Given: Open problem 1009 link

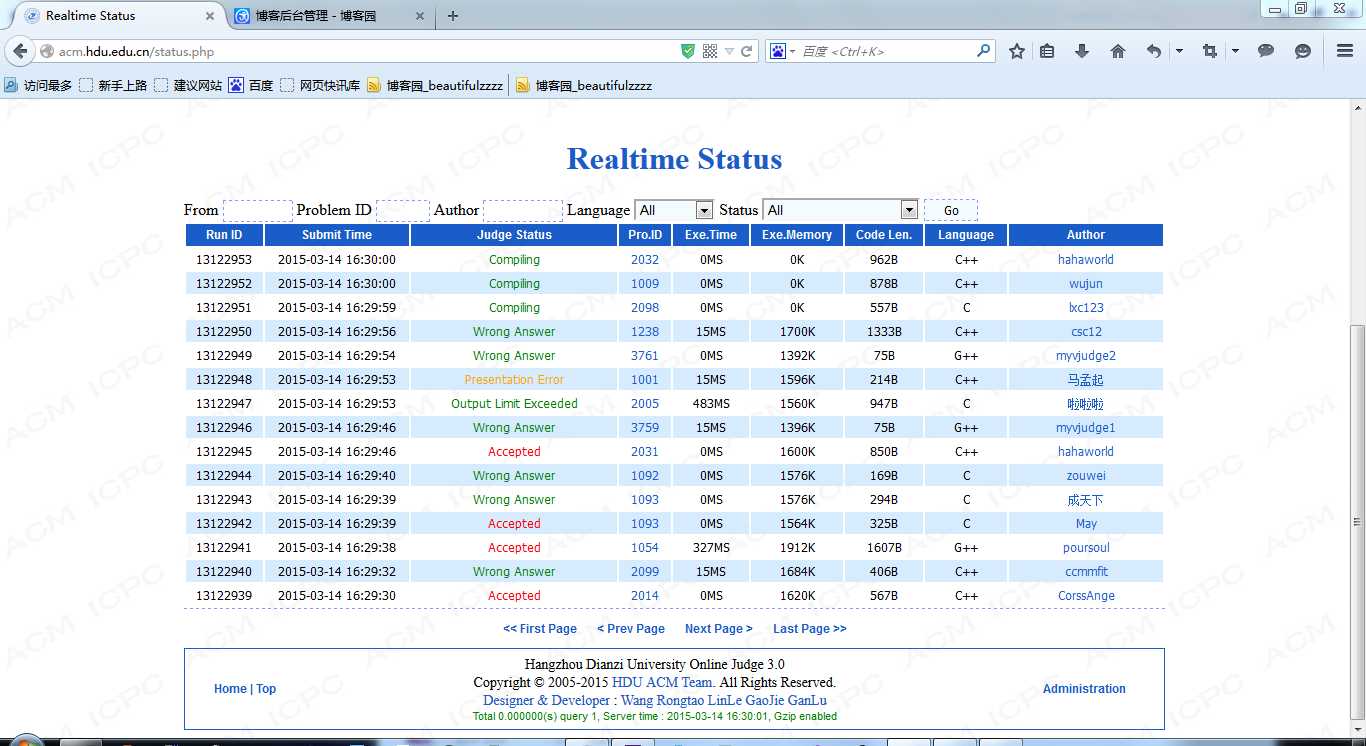Looking at the screenshot, I should [x=645, y=284].
